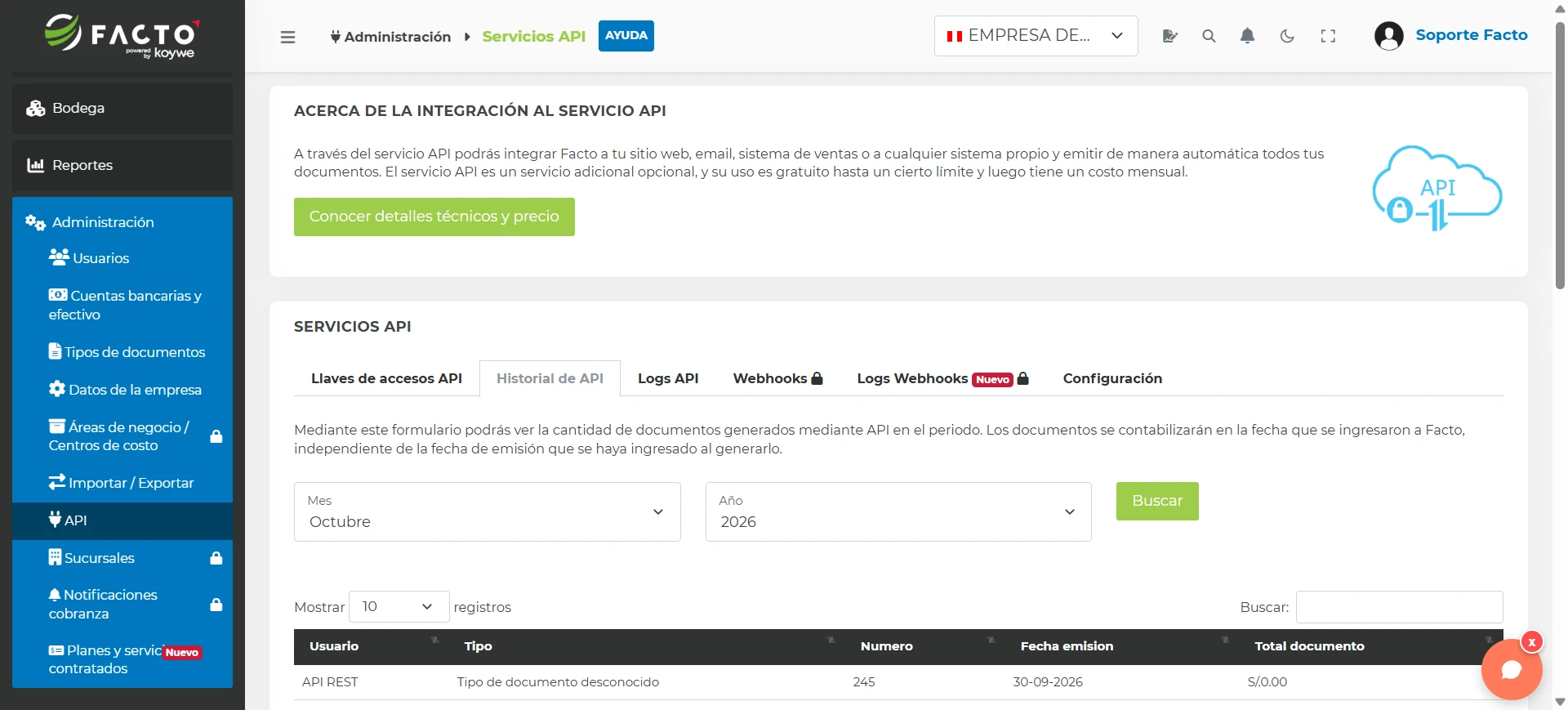Viewport: 1568px width, 710px height.
Task: Click Administración breadcrumb link
Action: tap(390, 37)
